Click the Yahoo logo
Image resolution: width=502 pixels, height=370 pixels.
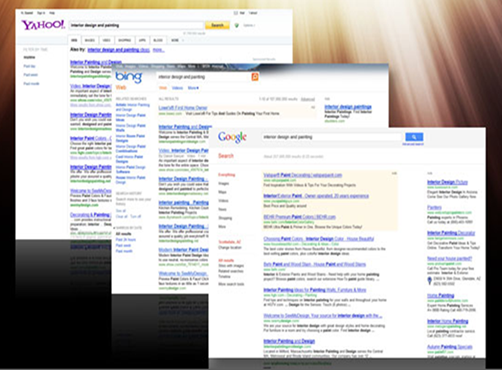43,25
